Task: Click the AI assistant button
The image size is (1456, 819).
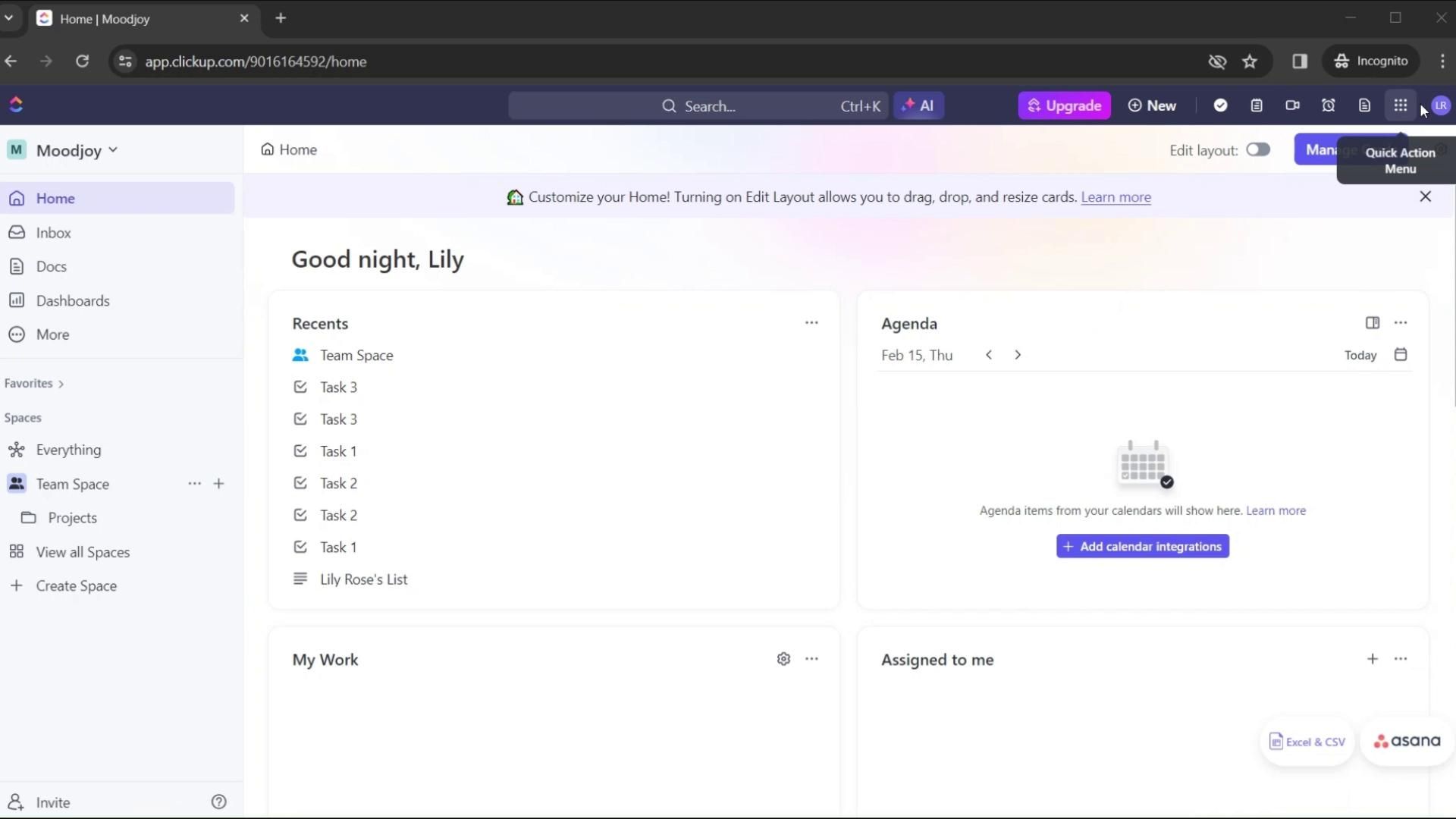Action: (918, 105)
